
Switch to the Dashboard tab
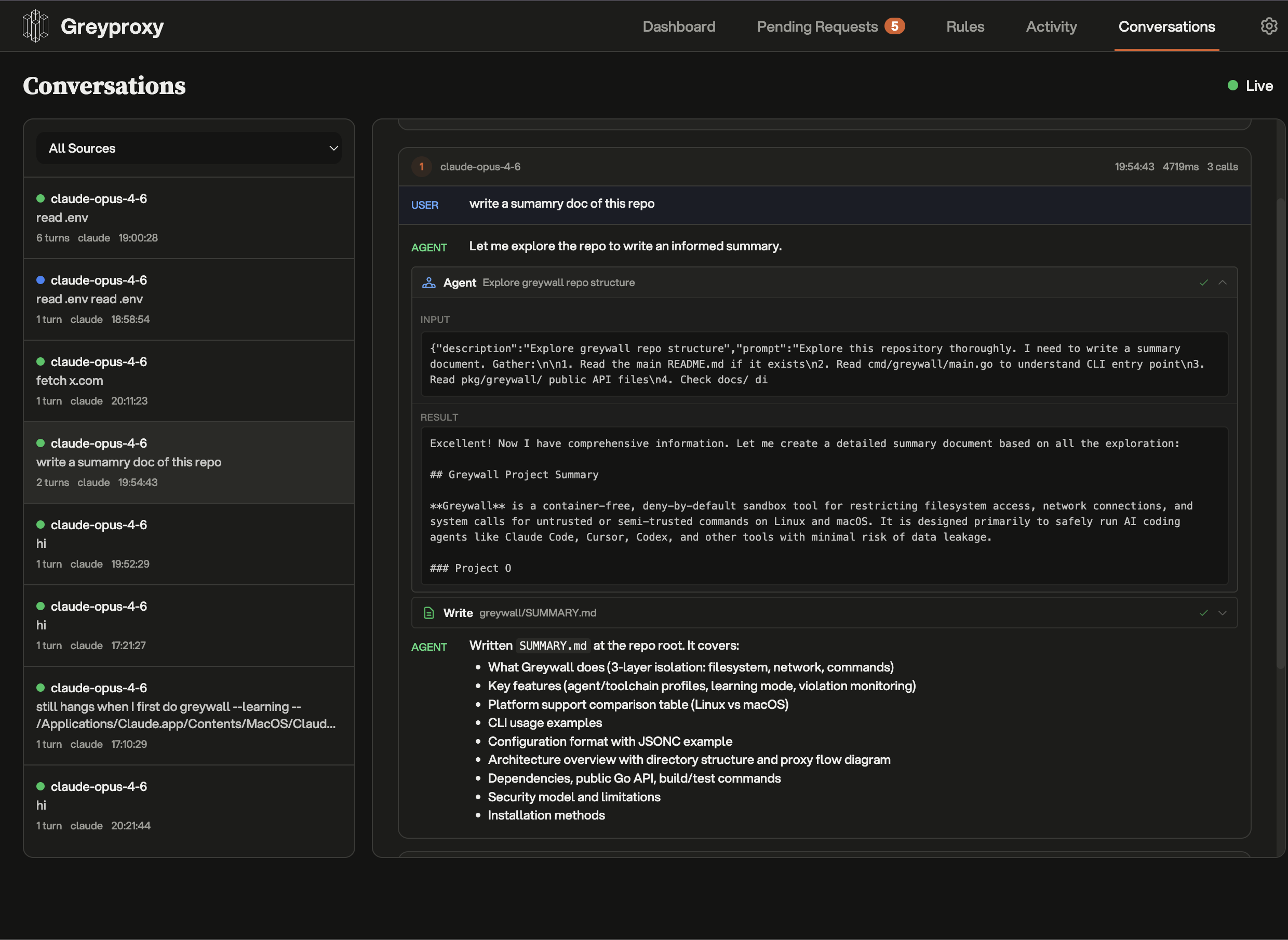[679, 26]
